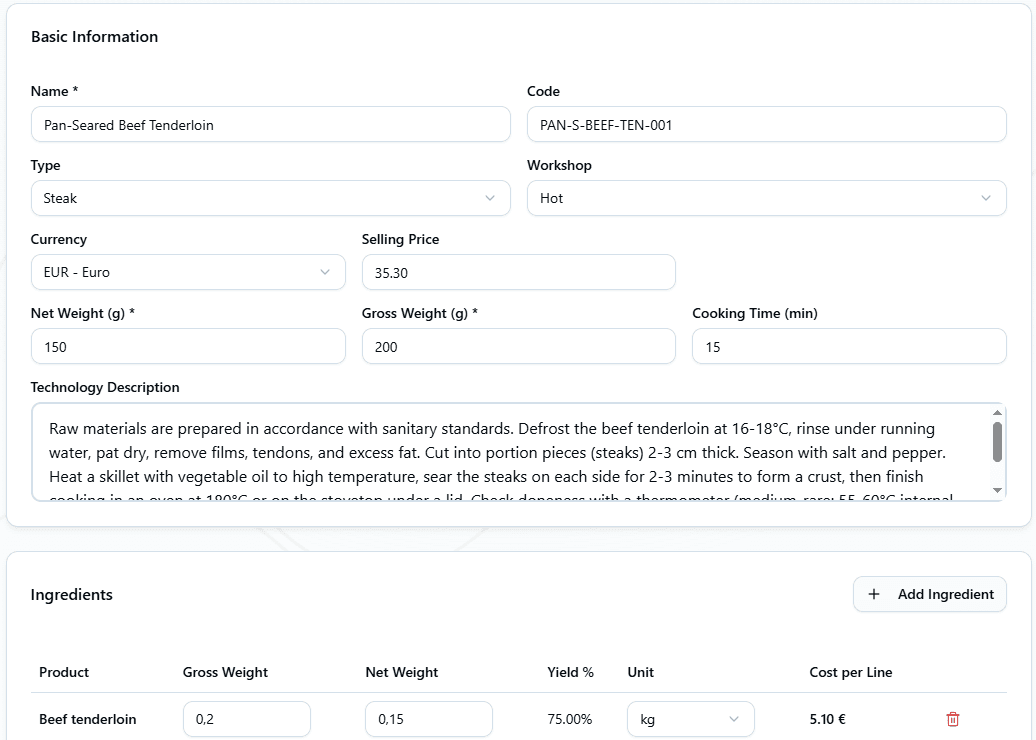Select the Net Weight (g) input
Image resolution: width=1036 pixels, height=740 pixels.
(188, 347)
